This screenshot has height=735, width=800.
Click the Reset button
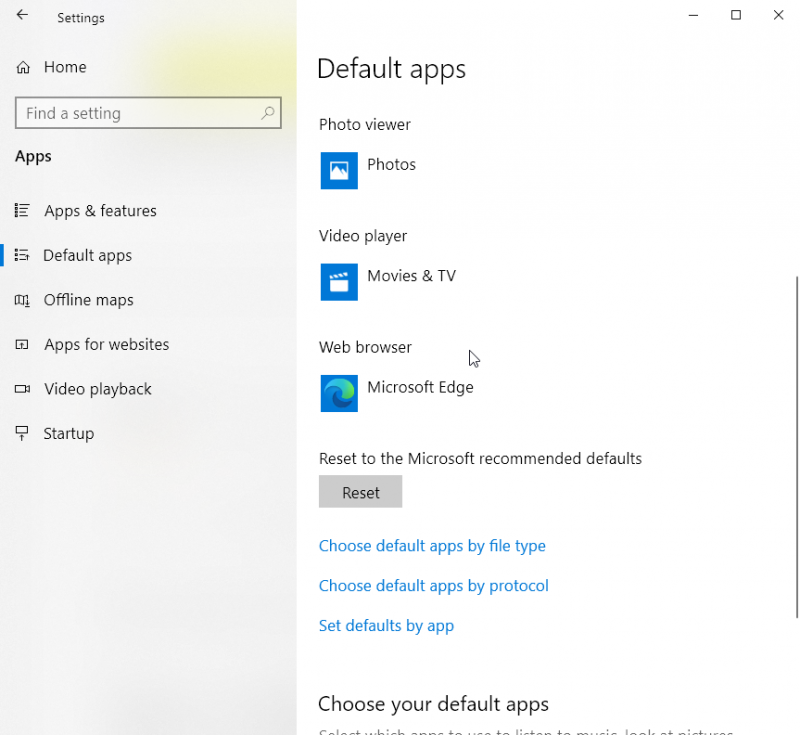tap(360, 492)
